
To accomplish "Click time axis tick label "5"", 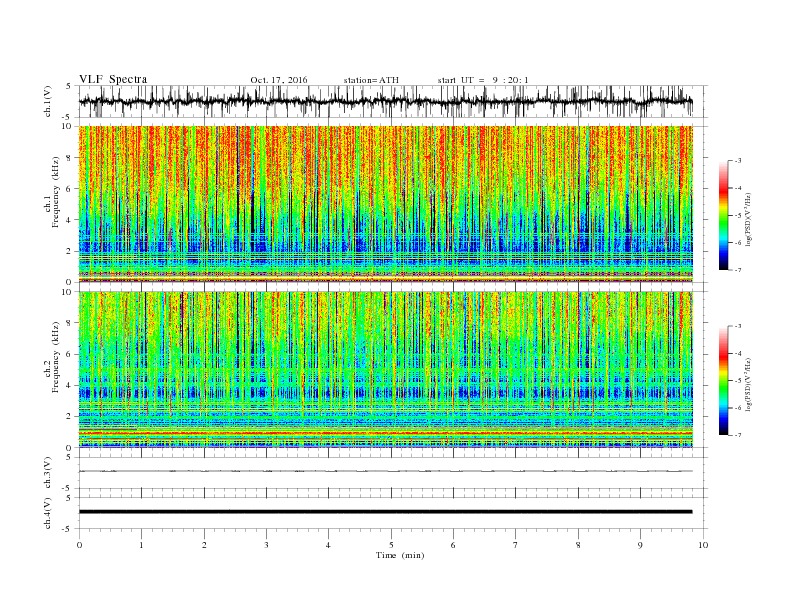I will click(x=391, y=545).
